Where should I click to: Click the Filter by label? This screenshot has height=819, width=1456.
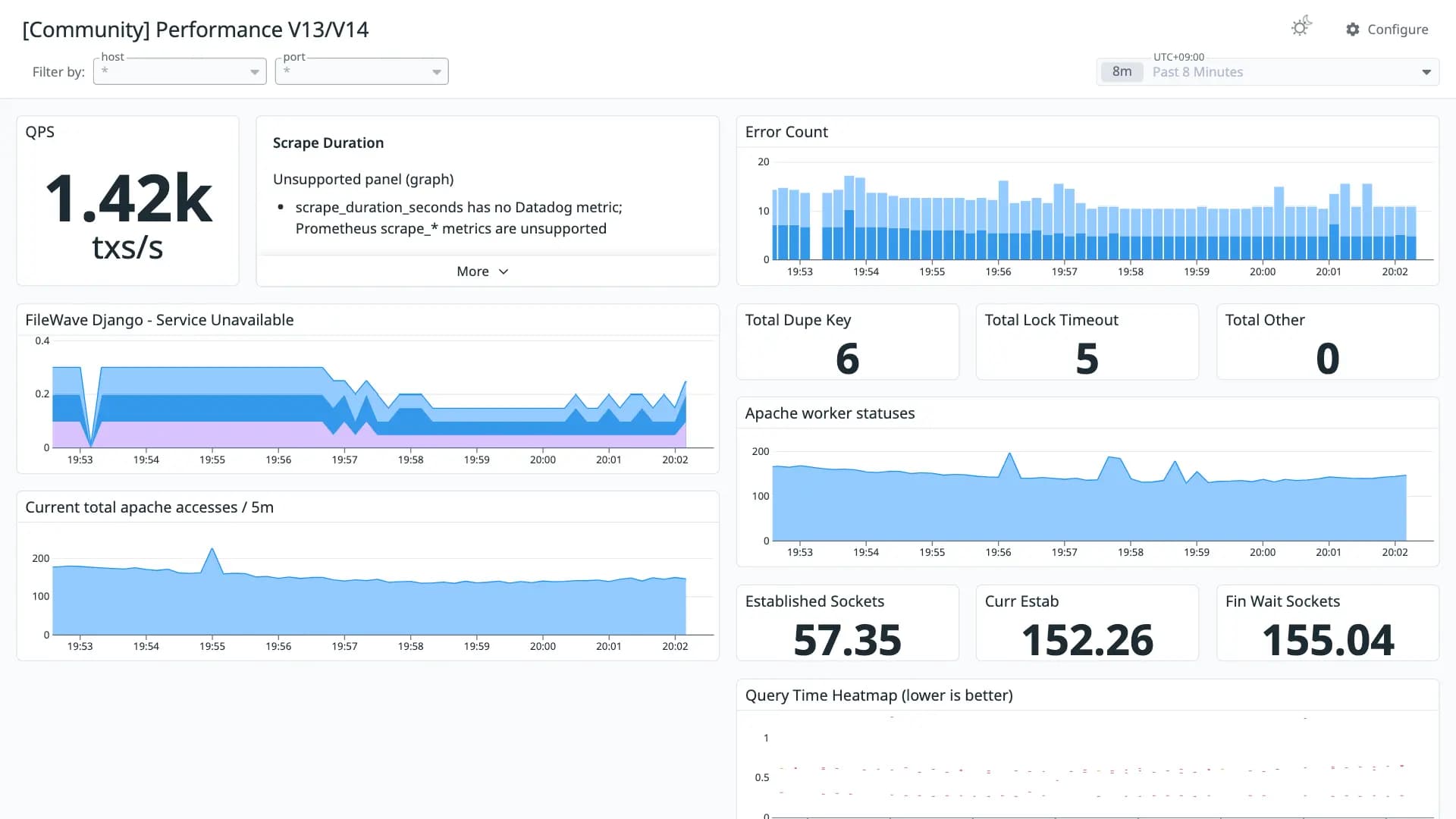pos(58,72)
